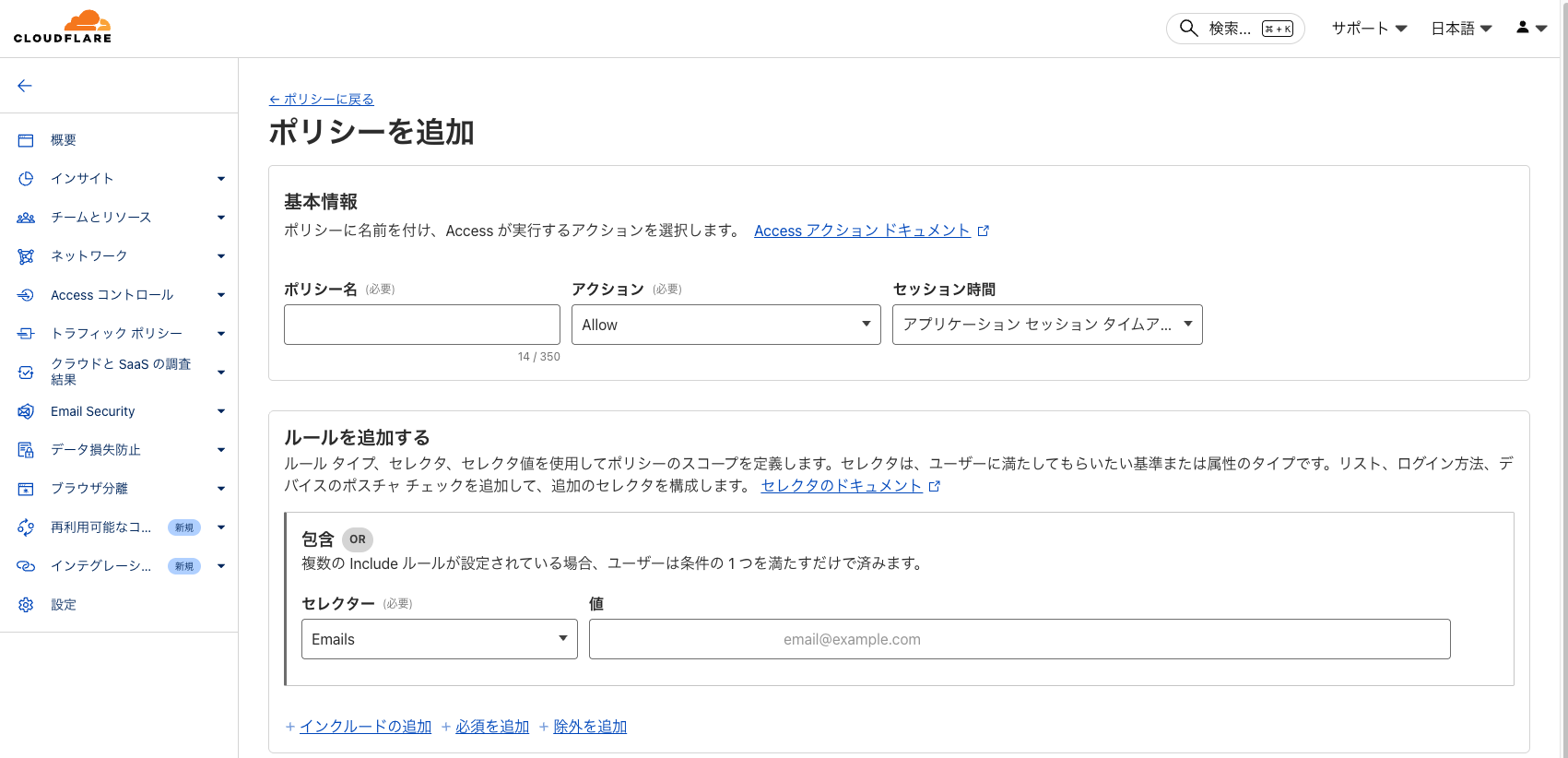This screenshot has width=1568, height=758.
Task: Click the データ損失防止 icon
Action: [x=26, y=450]
